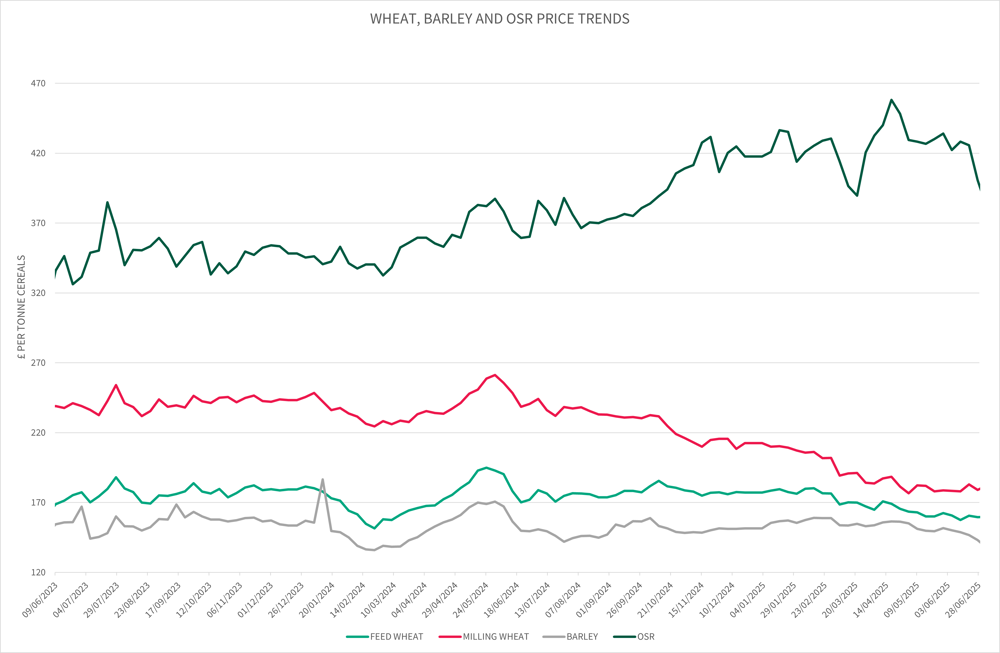Image resolution: width=1000 pixels, height=653 pixels.
Task: Click the 14/04/2025 x-axis date
Action: 870,598
